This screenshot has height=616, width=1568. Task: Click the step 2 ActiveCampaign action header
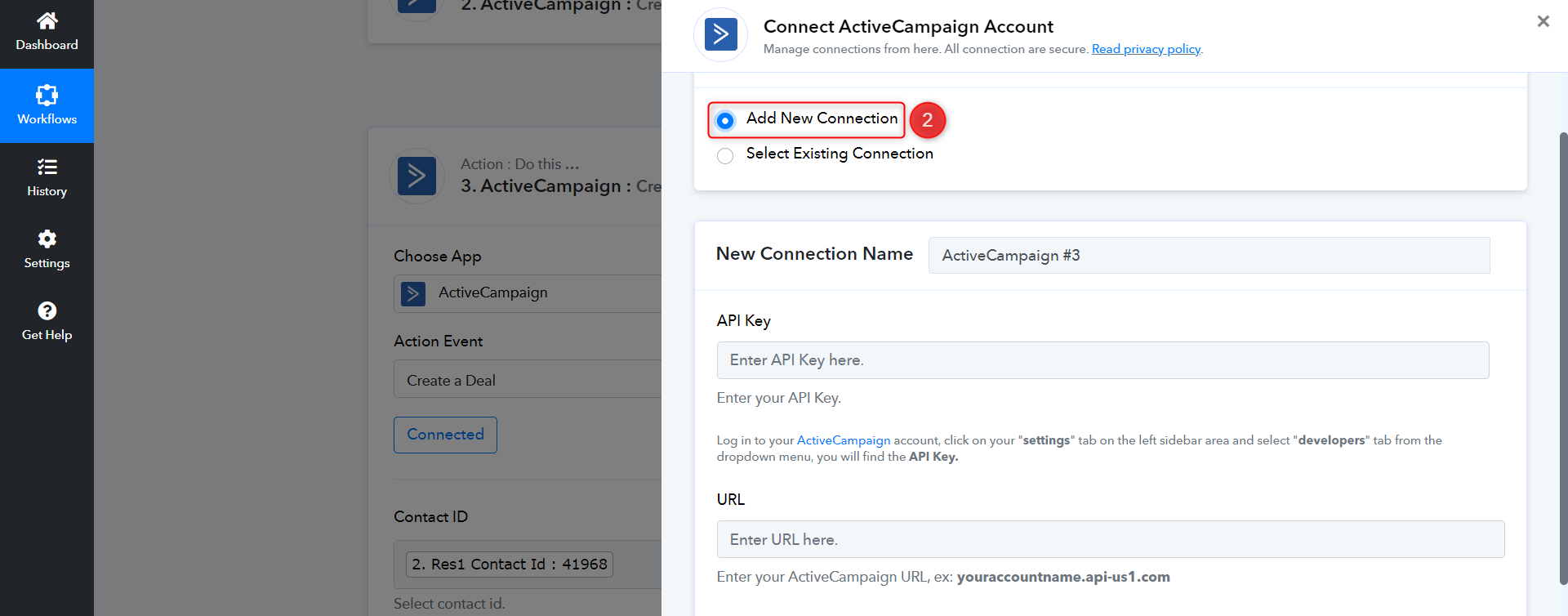click(x=561, y=6)
